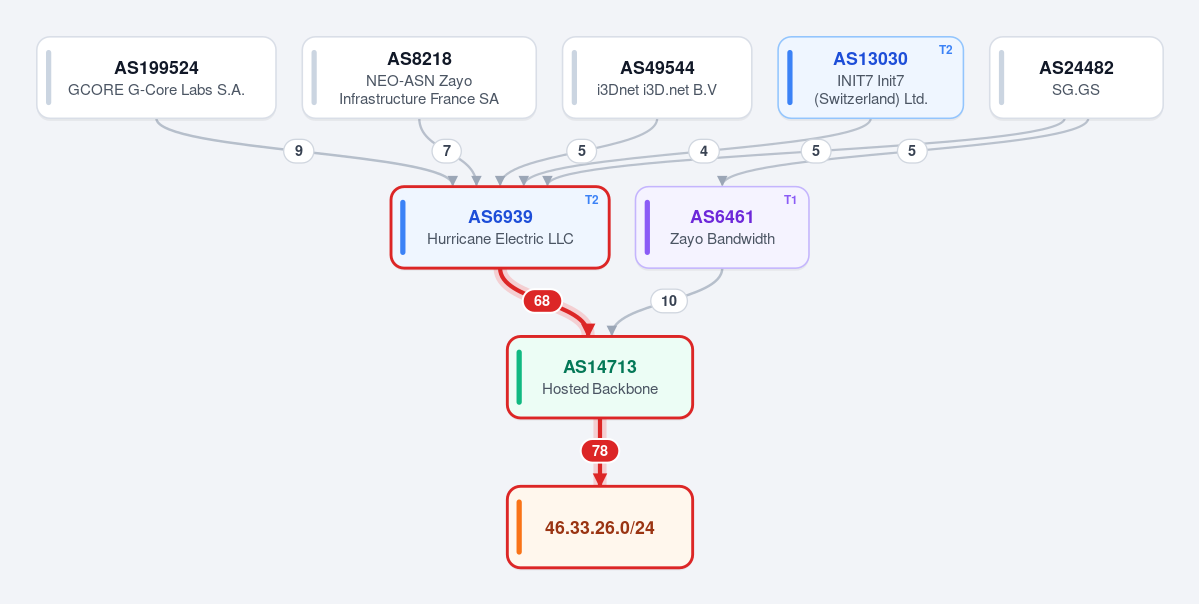1199x604 pixels.
Task: Open the AS13030 INIT7 node
Action: 870,78
